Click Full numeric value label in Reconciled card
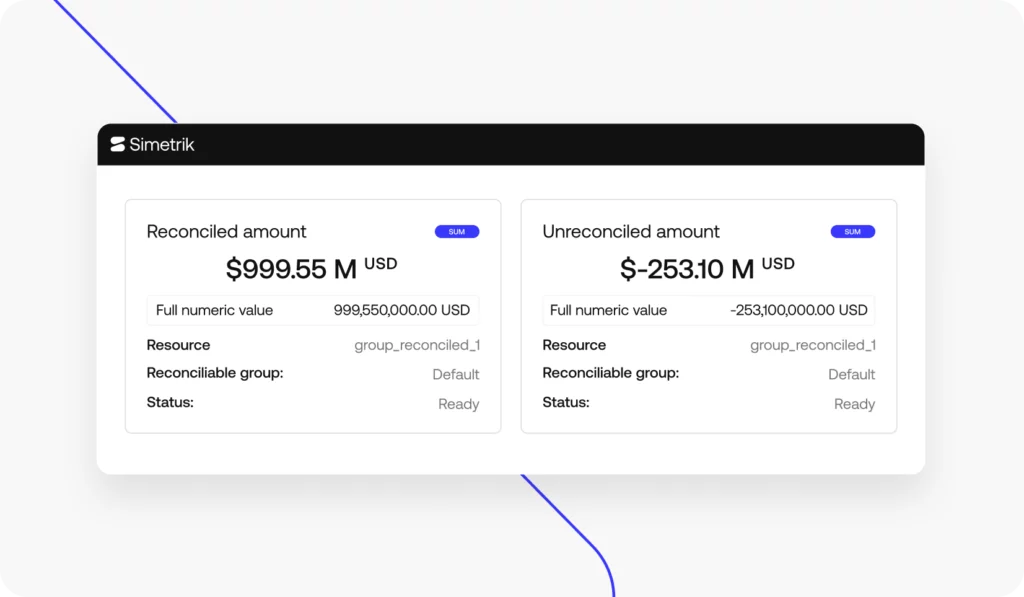Viewport: 1024px width, 597px height. pos(214,310)
